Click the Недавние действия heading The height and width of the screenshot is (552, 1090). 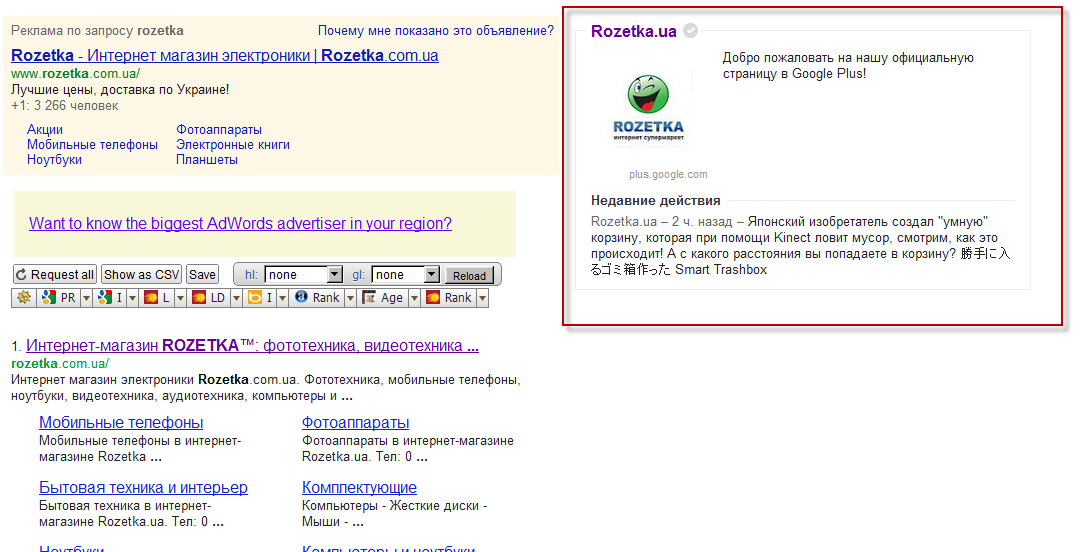tap(656, 200)
